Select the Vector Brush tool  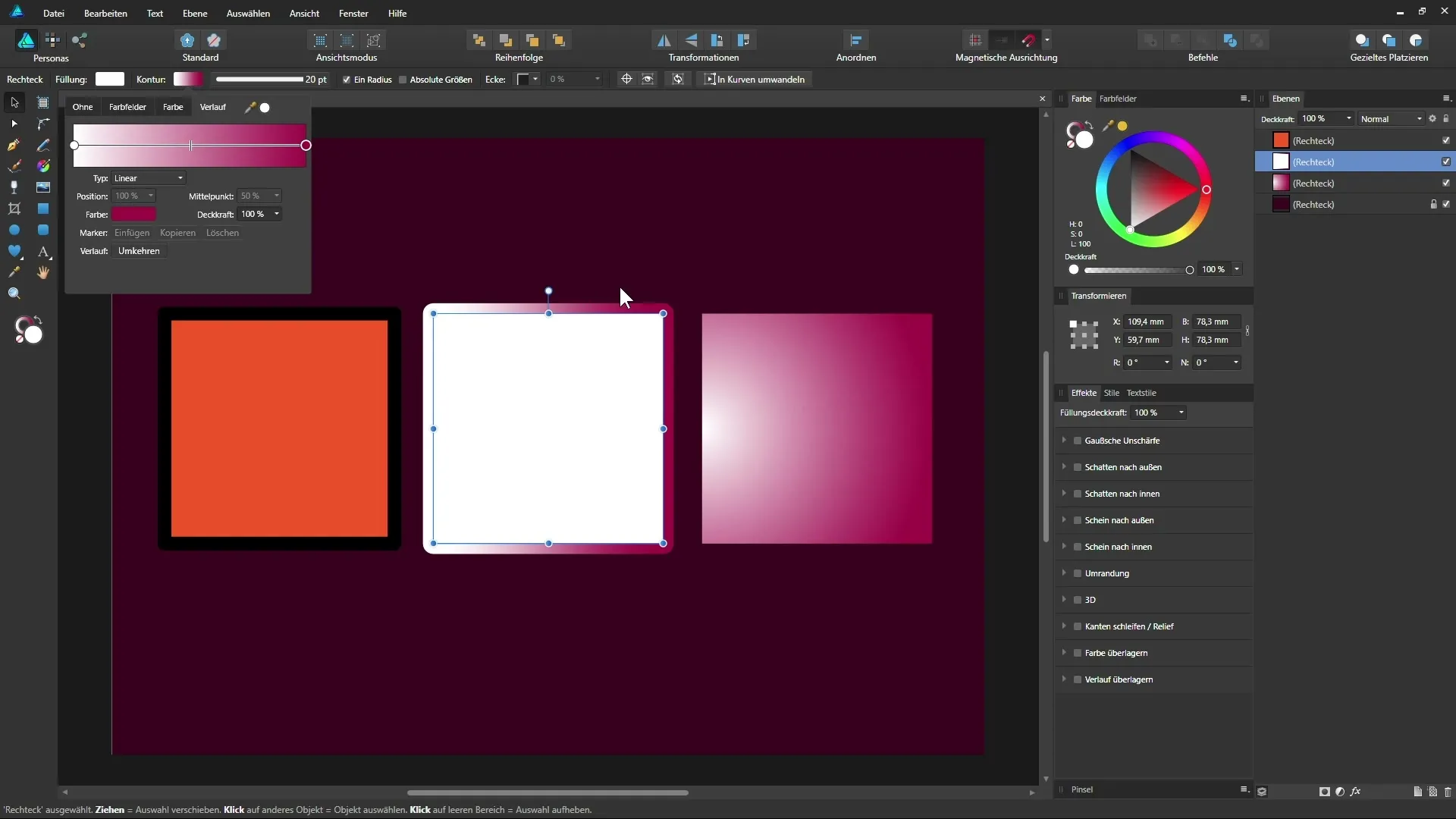[14, 166]
